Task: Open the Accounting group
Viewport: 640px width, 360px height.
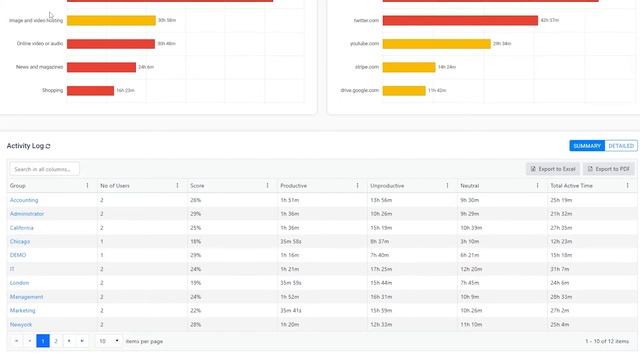Action: (x=24, y=200)
